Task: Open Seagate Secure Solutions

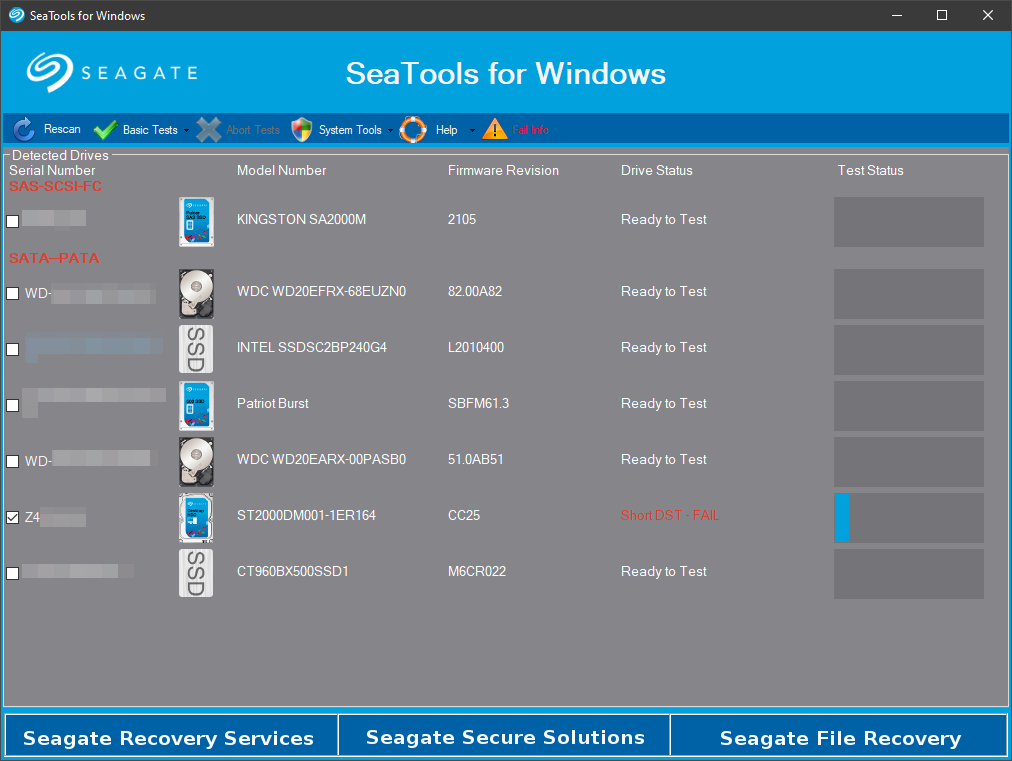Action: click(504, 735)
